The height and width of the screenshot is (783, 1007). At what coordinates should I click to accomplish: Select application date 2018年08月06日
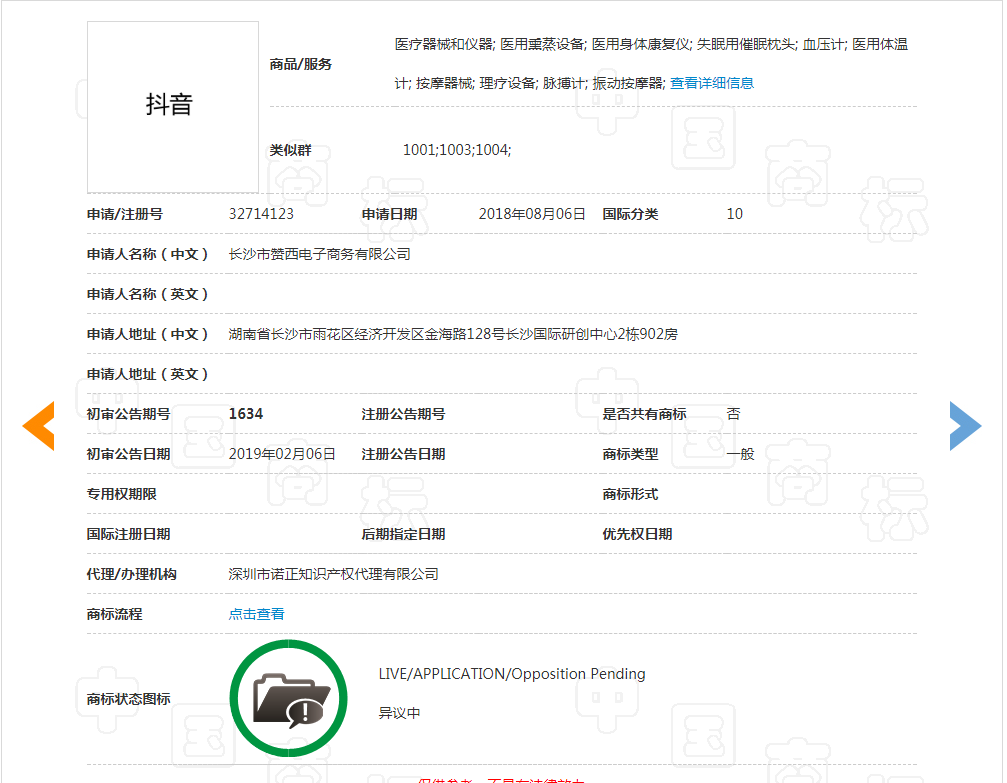pos(532,214)
